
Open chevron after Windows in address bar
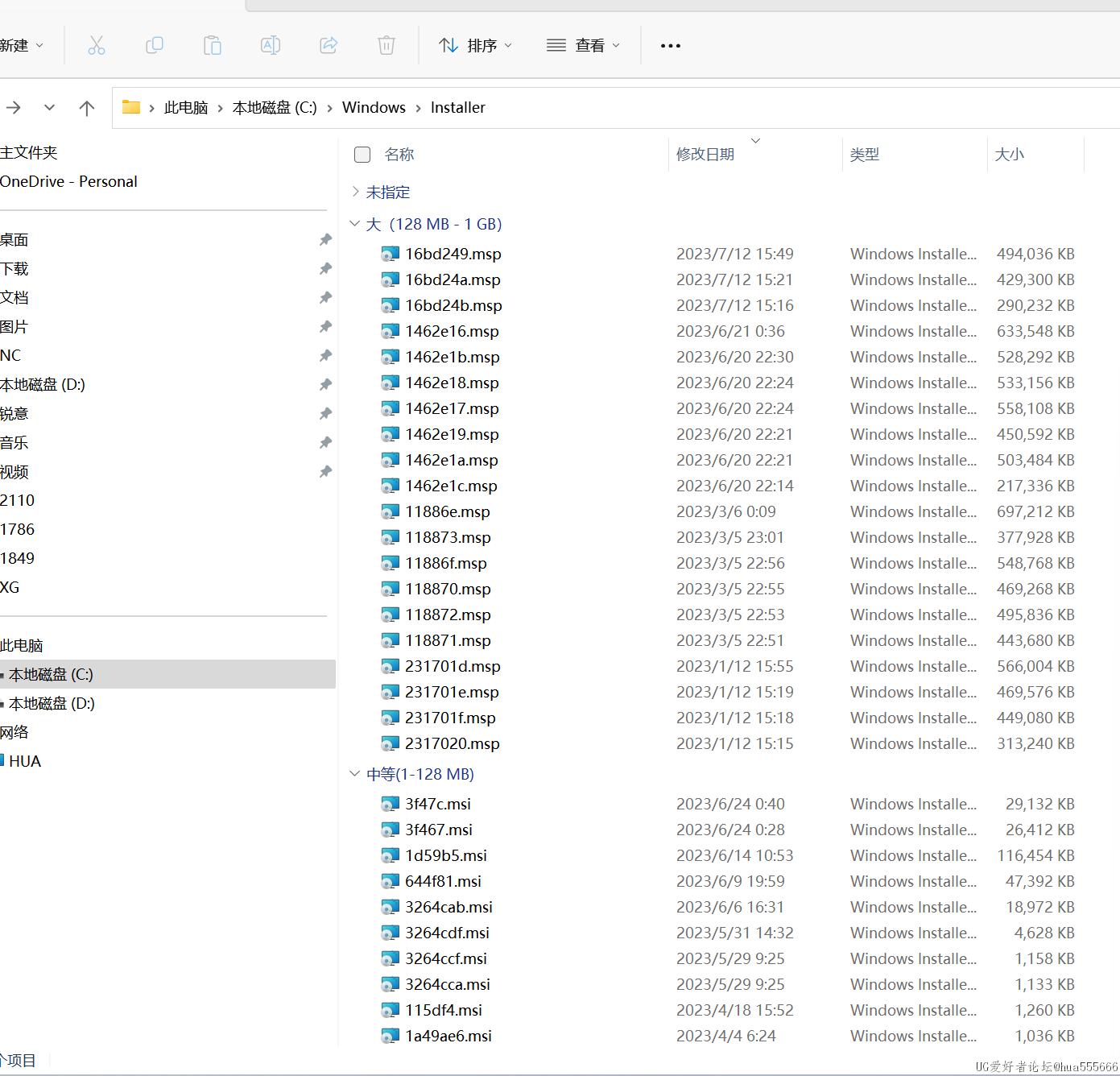pos(418,108)
